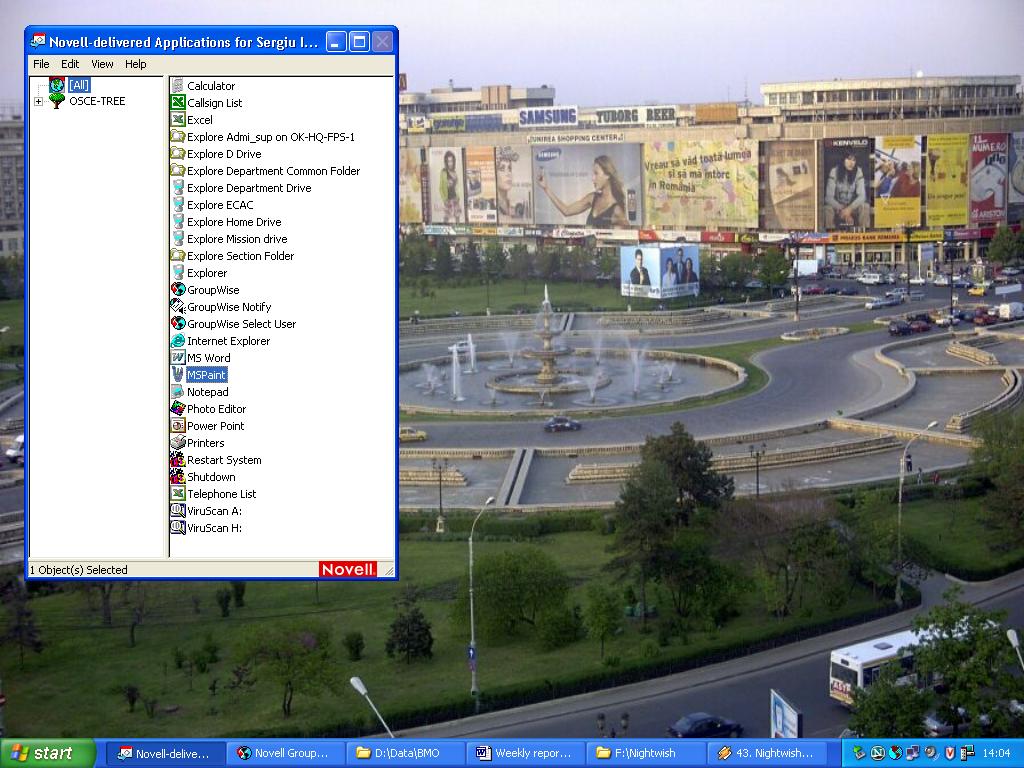Open Explore Home Drive icon
The height and width of the screenshot is (768, 1024).
tap(178, 222)
